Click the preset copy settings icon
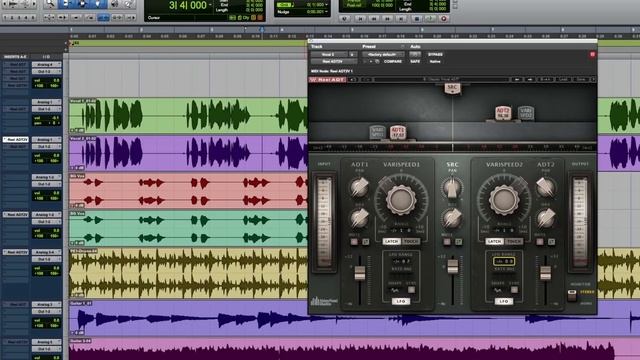640x360 pixels. pyautogui.click(x=377, y=61)
